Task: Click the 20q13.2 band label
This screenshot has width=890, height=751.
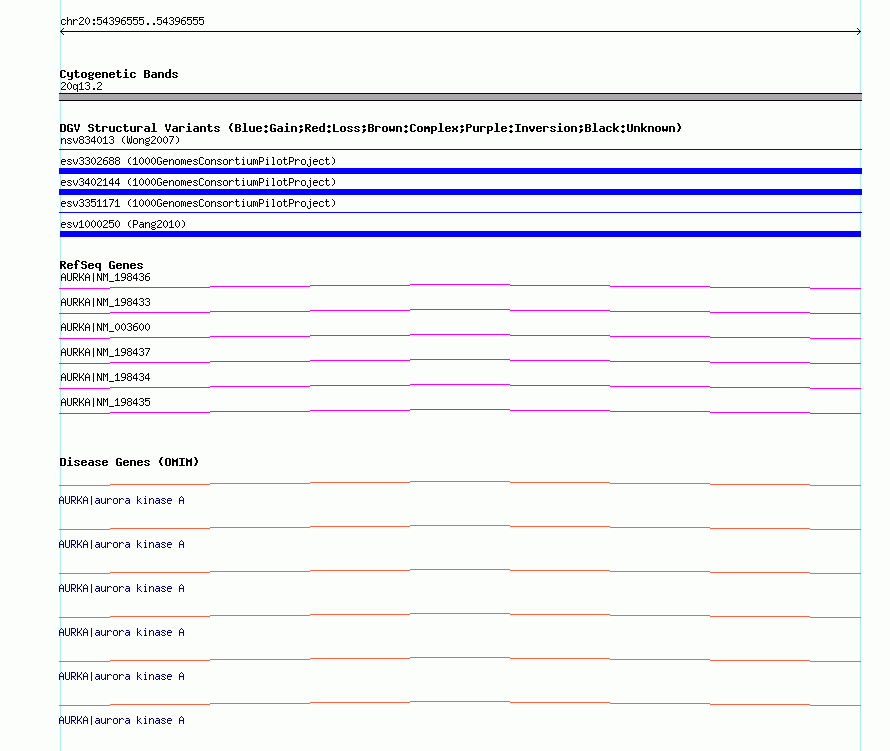Action: click(x=81, y=86)
